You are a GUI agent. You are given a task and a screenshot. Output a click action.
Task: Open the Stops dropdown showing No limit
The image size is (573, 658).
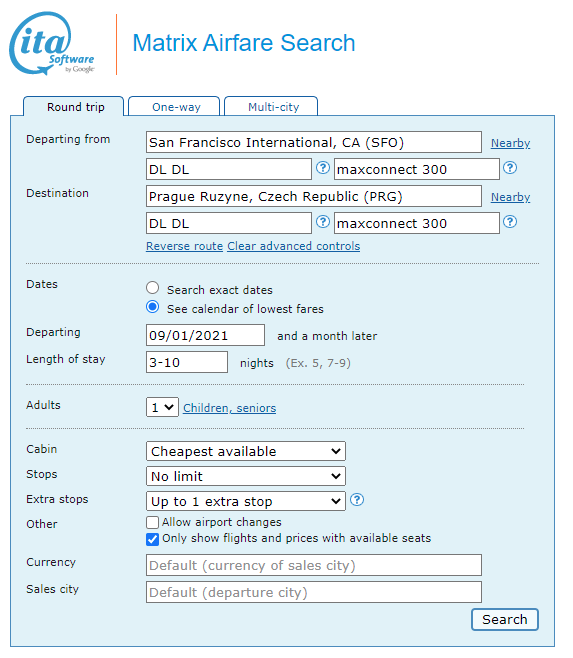click(x=246, y=476)
